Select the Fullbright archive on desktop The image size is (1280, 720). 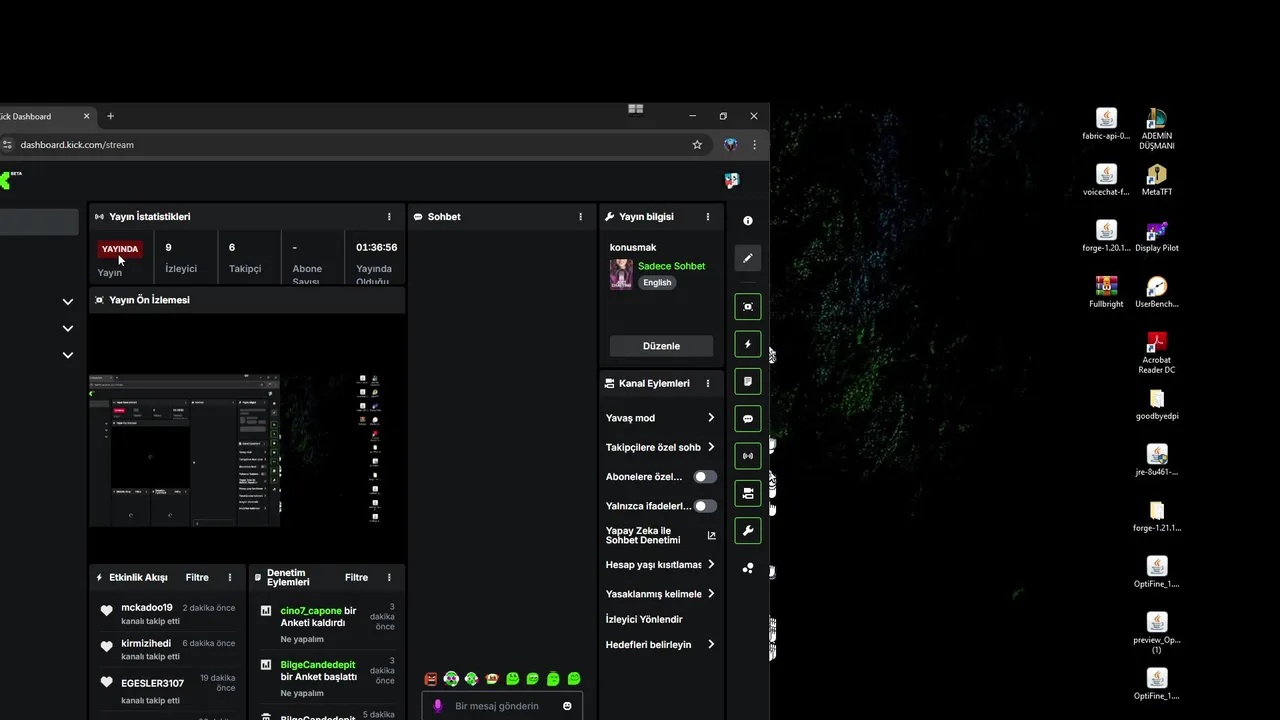pos(1106,292)
